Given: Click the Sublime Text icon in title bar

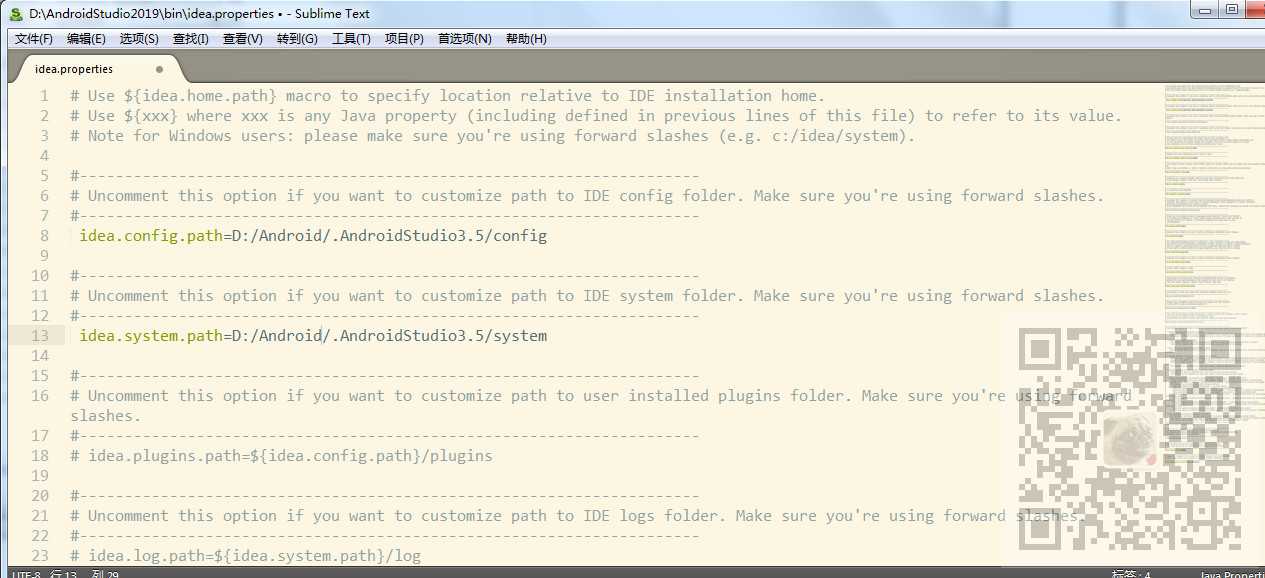Looking at the screenshot, I should click(15, 13).
